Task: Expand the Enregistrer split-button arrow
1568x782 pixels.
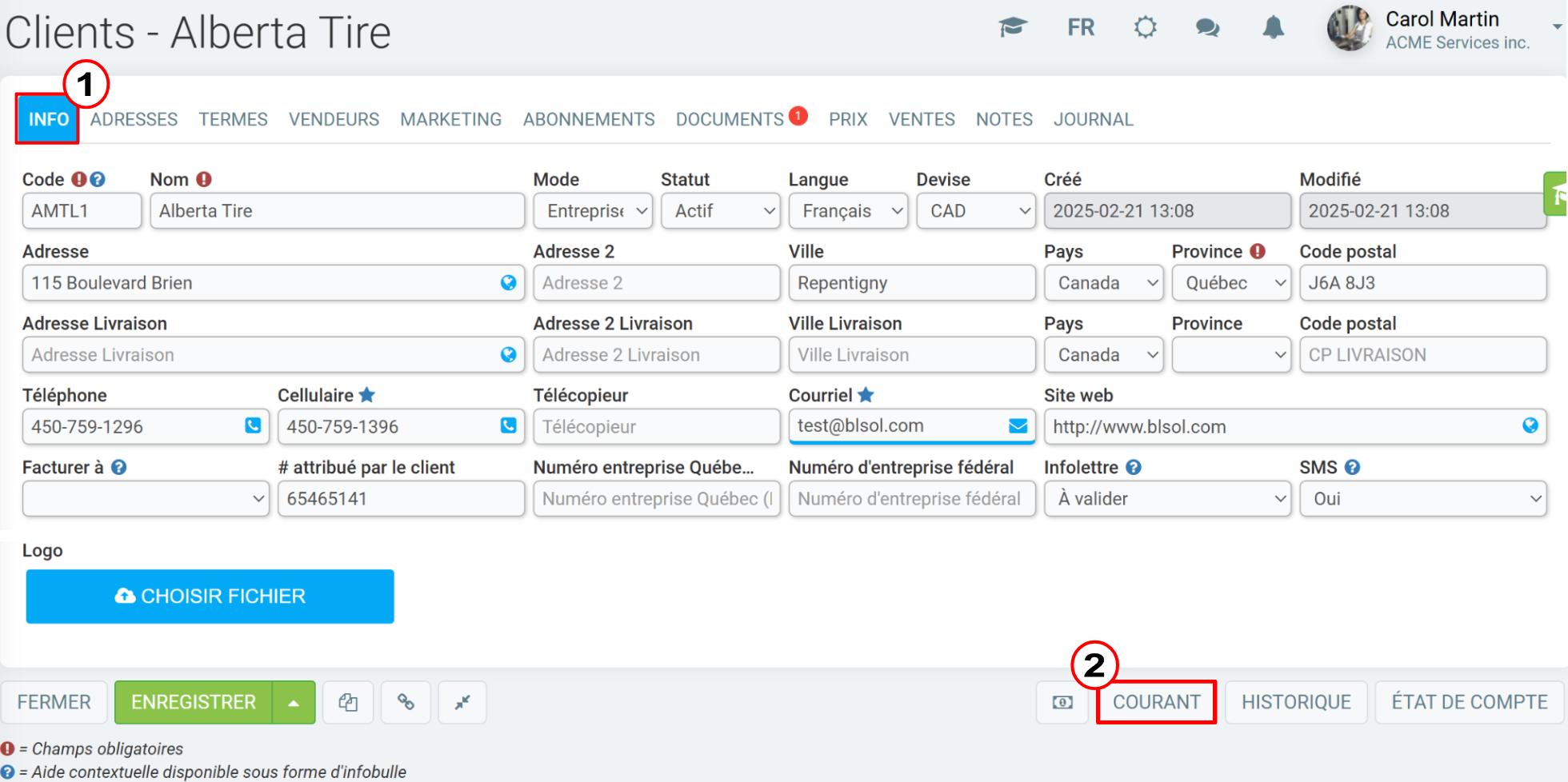Action: tap(294, 703)
